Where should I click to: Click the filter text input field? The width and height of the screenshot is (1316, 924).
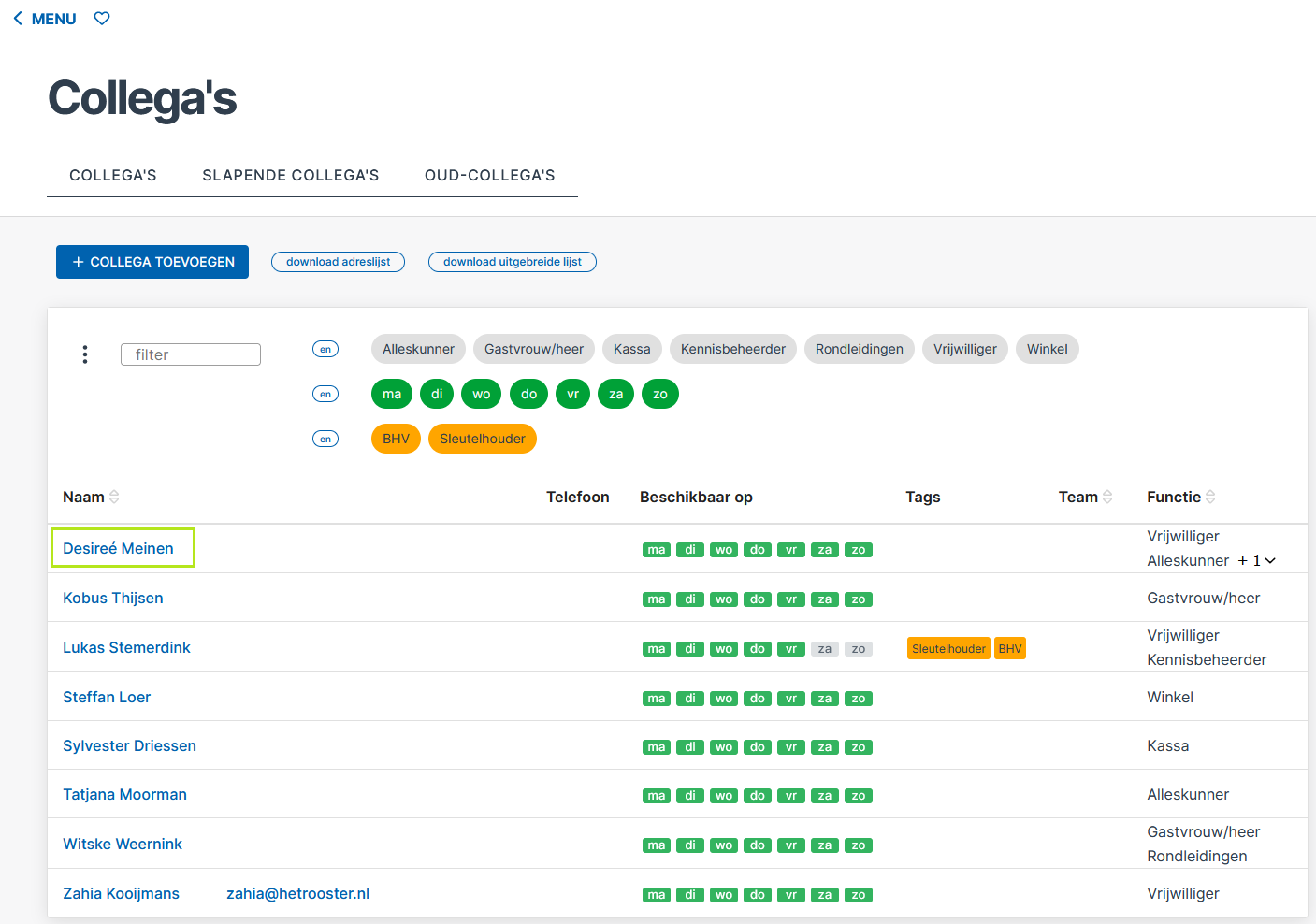point(191,354)
